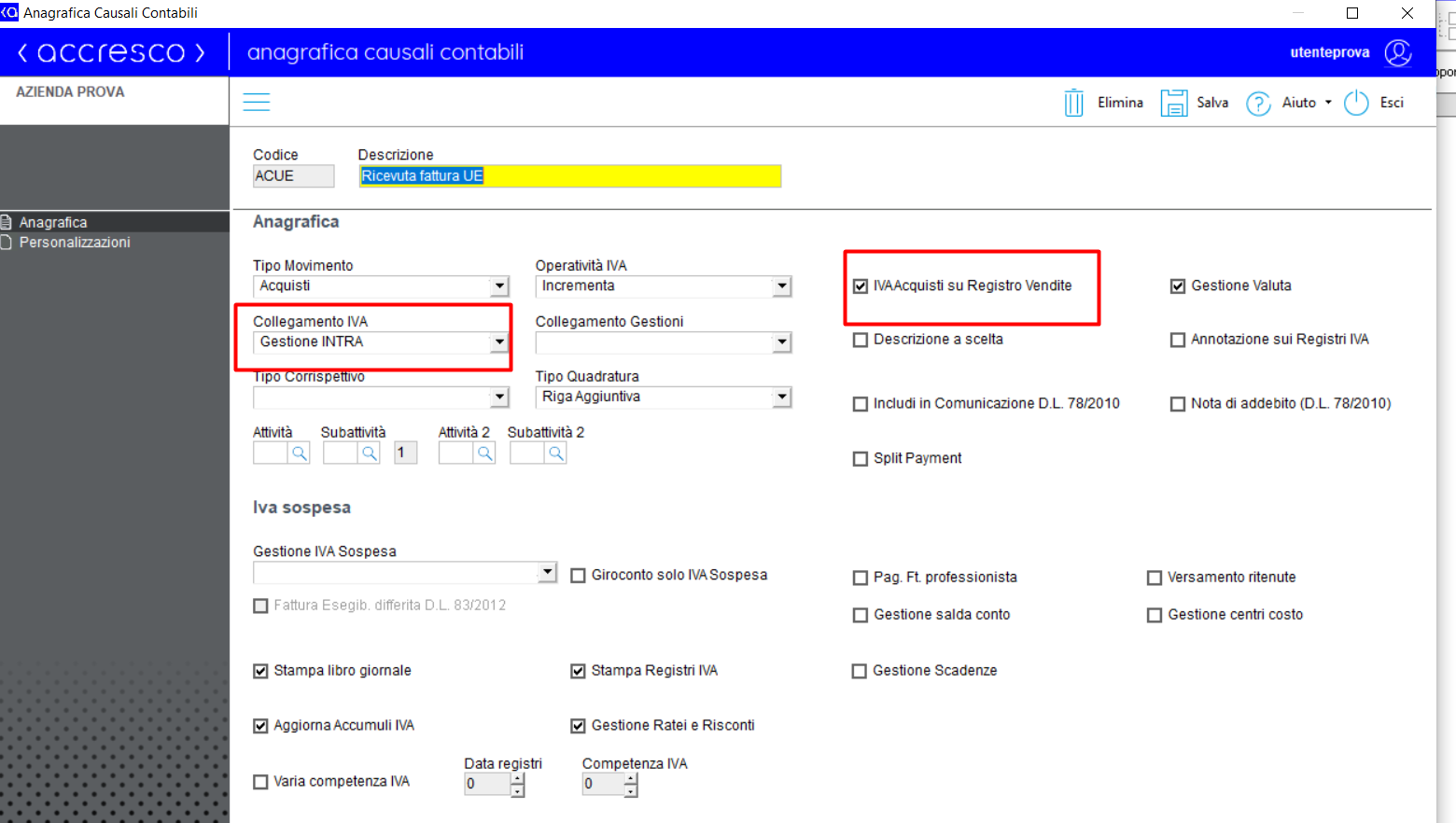
Task: Expand the Collegamento IVA dropdown
Action: click(499, 342)
